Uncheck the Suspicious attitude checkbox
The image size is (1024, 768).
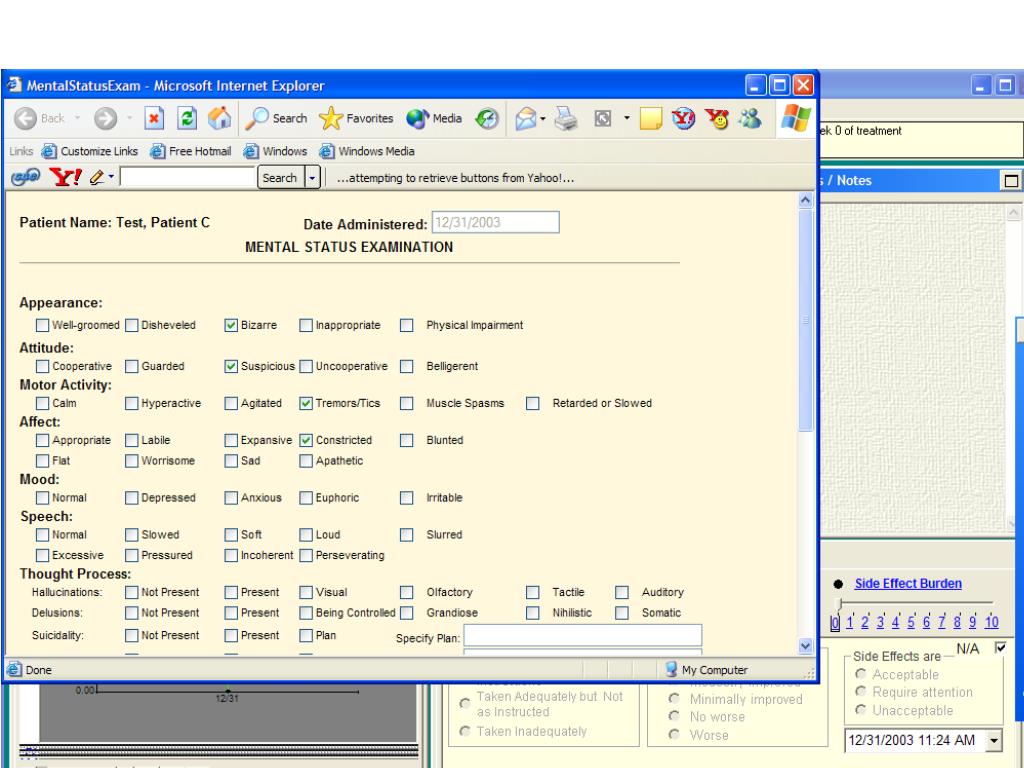click(x=231, y=366)
